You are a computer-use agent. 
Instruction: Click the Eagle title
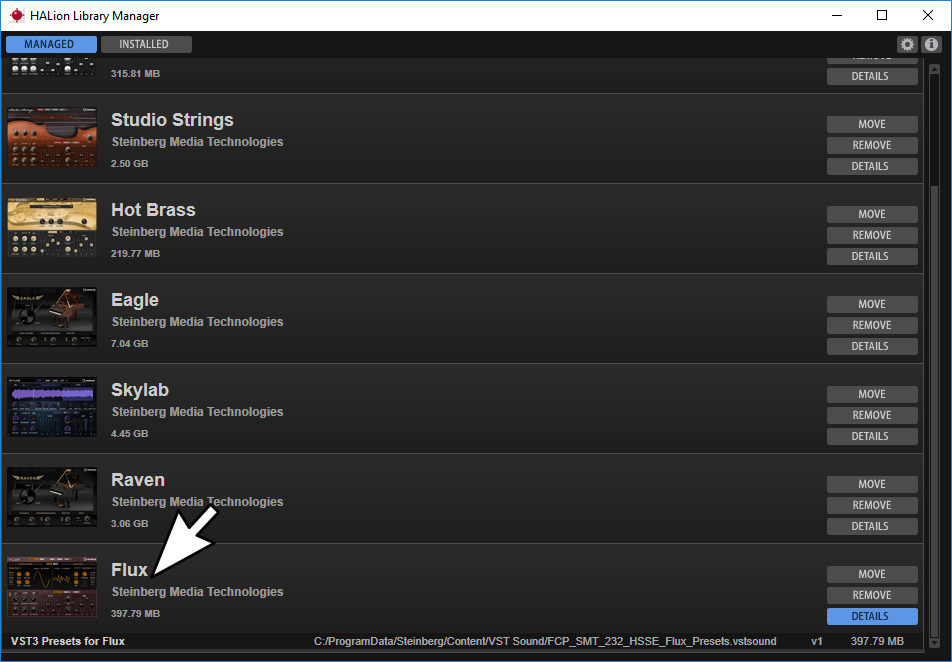(x=135, y=301)
